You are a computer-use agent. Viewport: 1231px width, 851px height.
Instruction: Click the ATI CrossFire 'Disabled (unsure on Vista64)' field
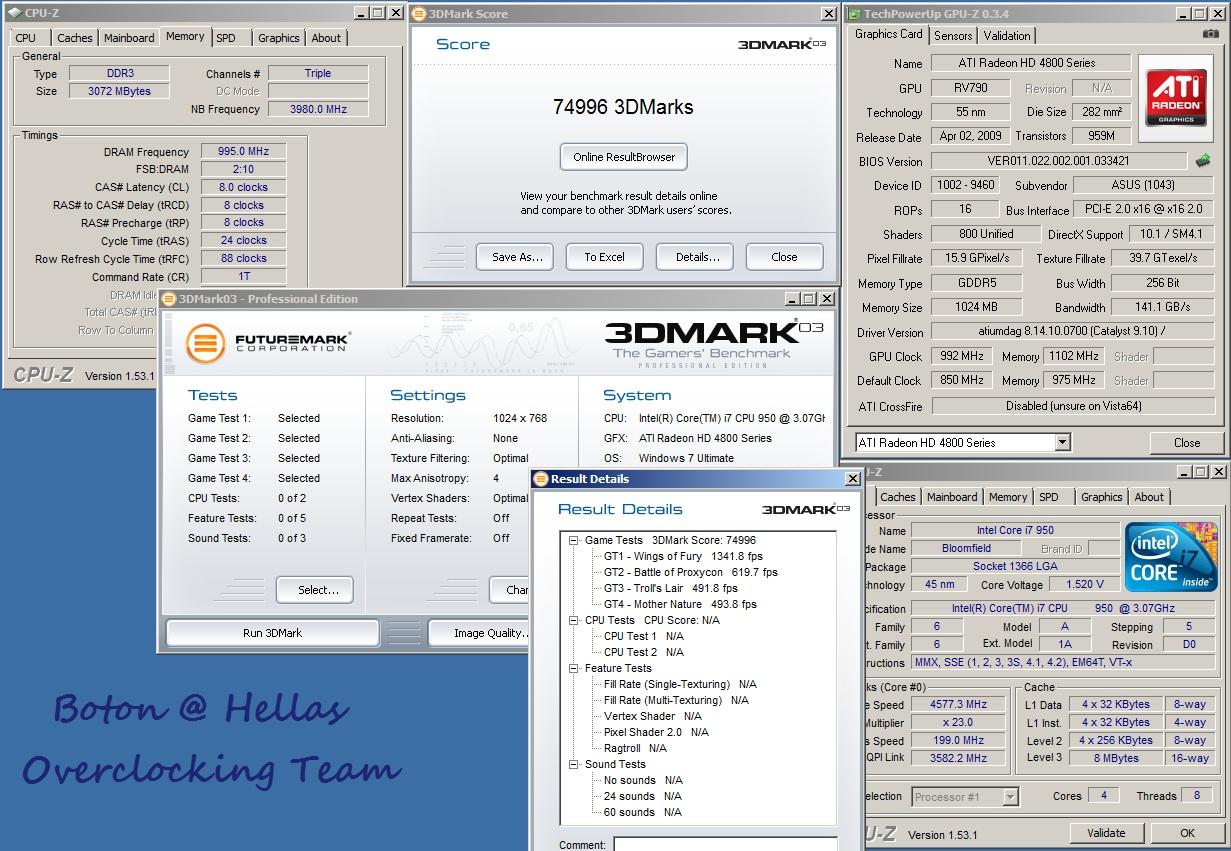click(x=1071, y=406)
